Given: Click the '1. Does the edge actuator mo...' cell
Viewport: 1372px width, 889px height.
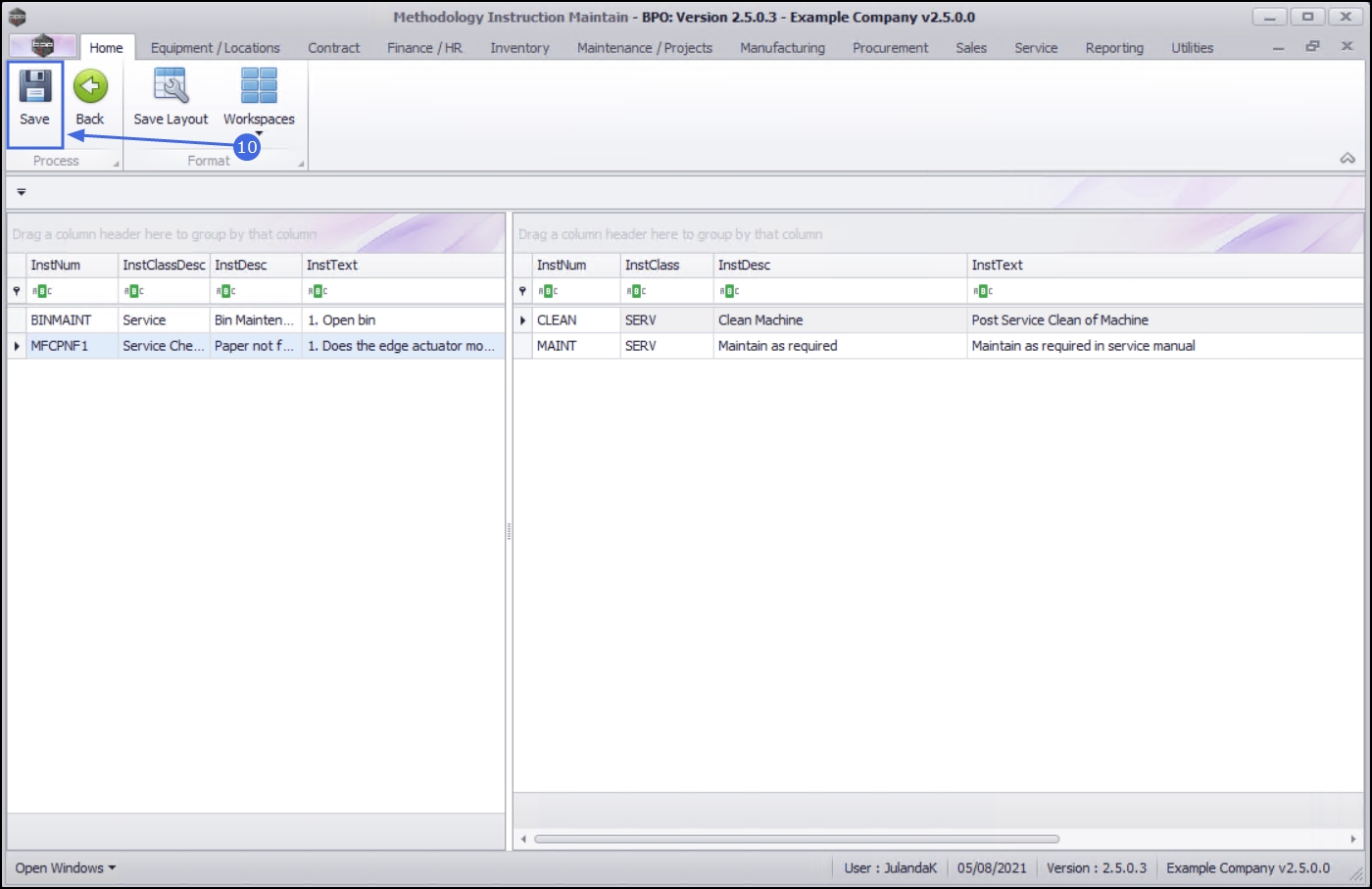Looking at the screenshot, I should pos(403,345).
